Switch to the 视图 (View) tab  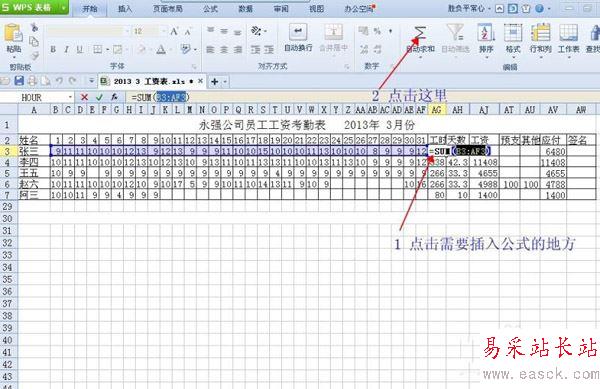tap(316, 8)
